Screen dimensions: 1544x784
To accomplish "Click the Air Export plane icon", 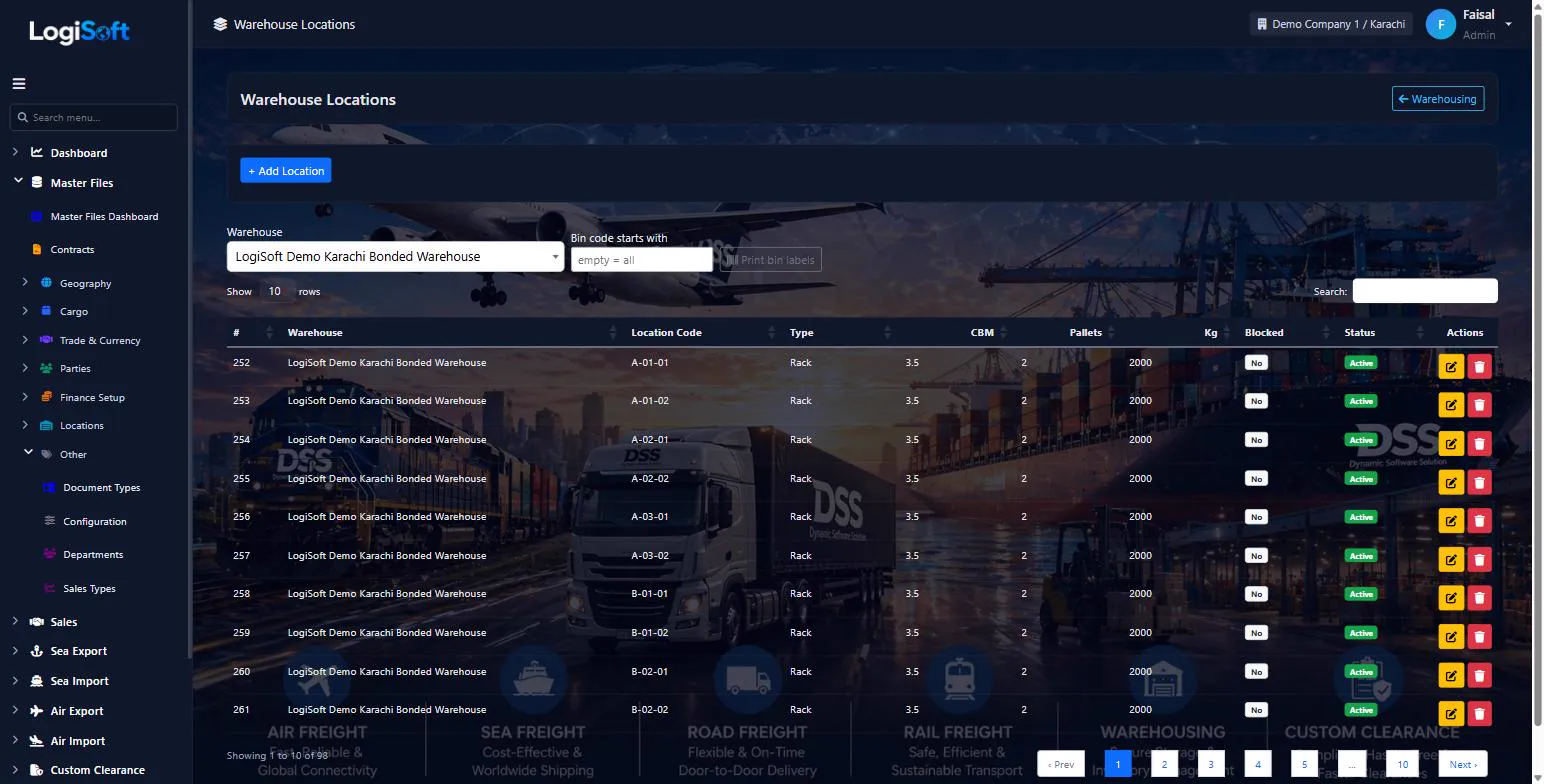I will (37, 711).
